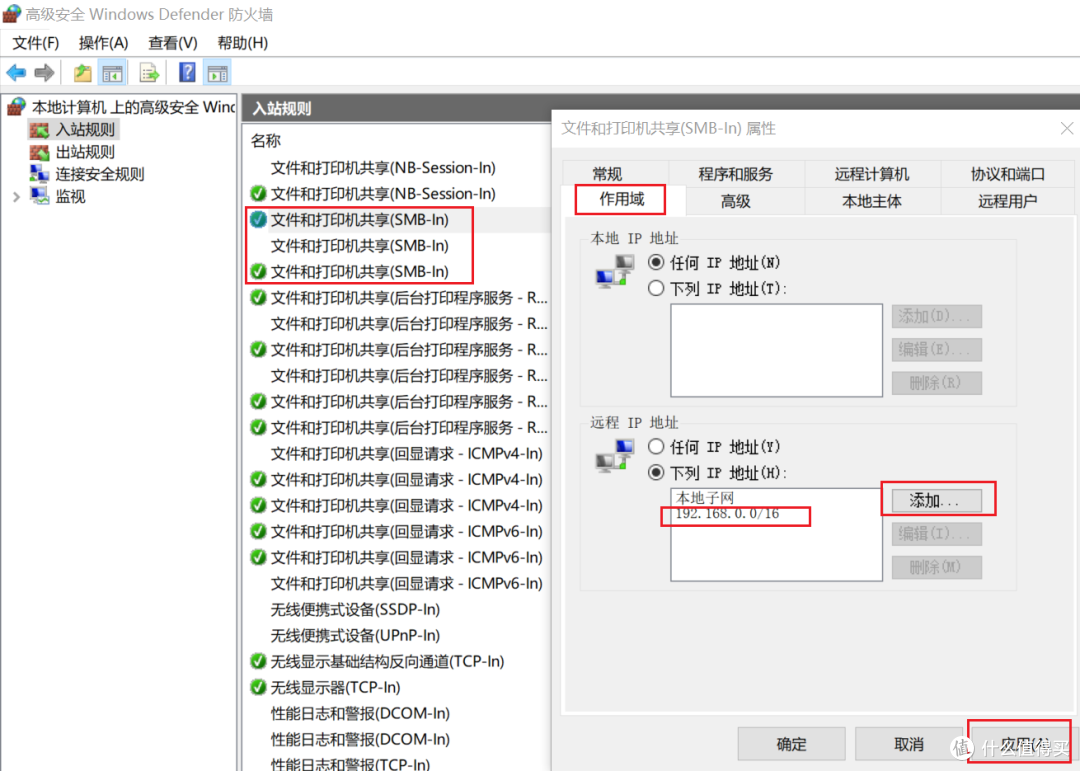Switch to the 远程计算机 tab

[x=871, y=174]
